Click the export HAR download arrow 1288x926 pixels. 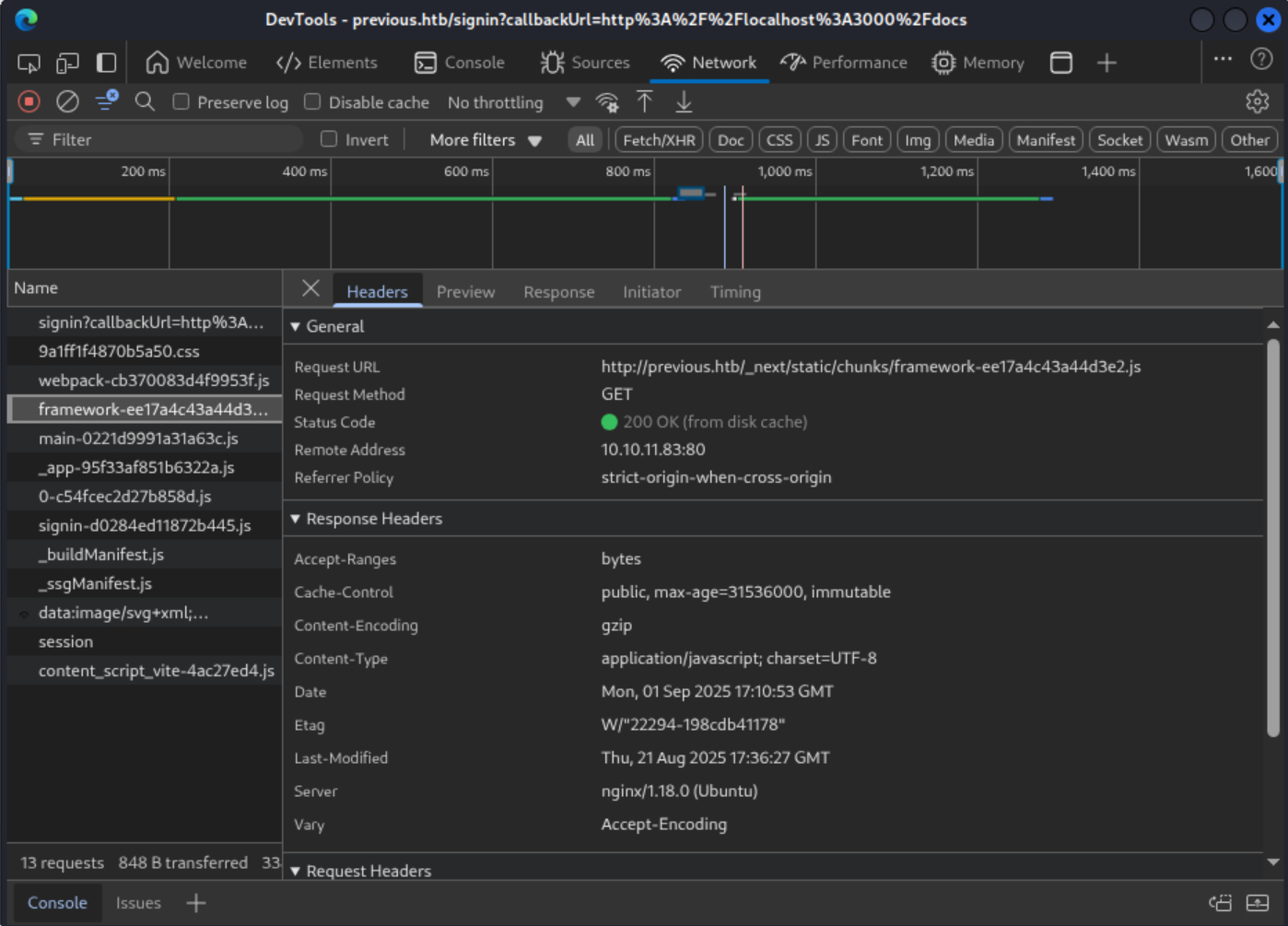684,102
